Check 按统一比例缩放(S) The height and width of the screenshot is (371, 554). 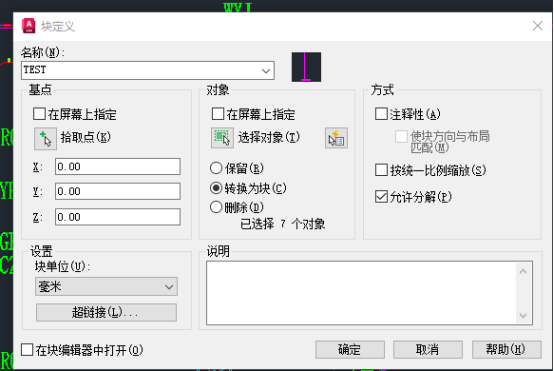coord(381,170)
